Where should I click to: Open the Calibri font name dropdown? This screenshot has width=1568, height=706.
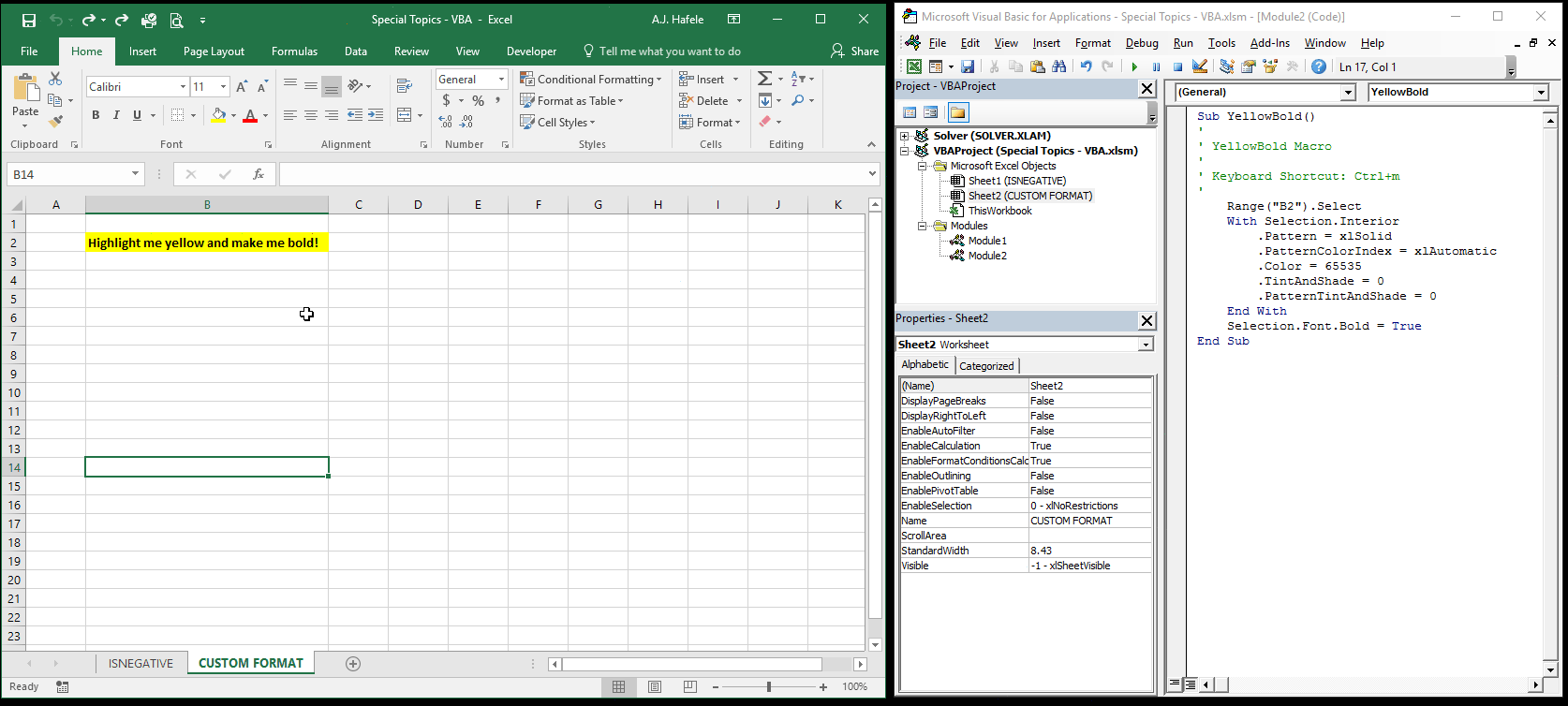tap(183, 87)
